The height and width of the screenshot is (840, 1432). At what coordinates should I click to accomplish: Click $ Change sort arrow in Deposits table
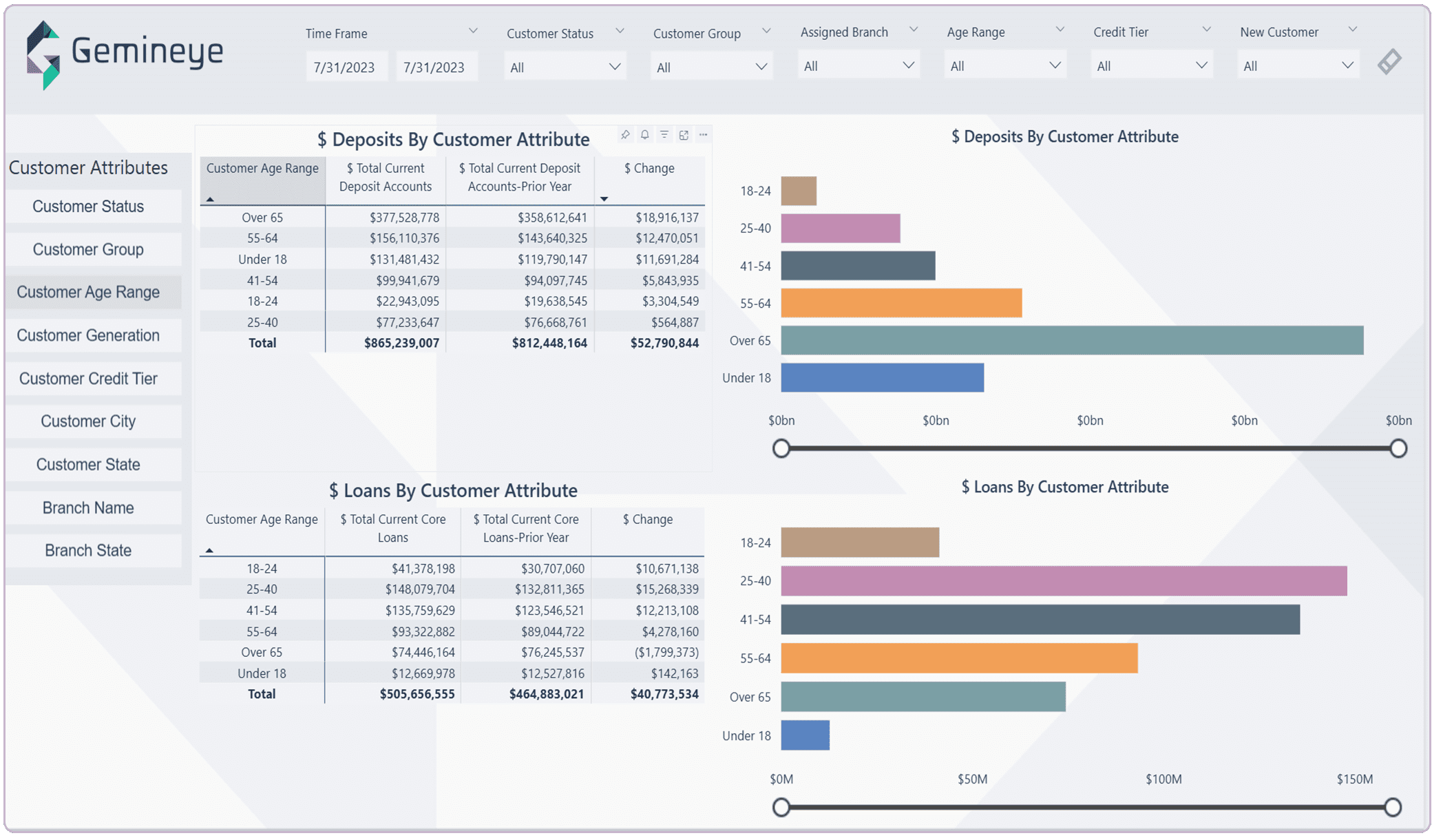coord(604,199)
